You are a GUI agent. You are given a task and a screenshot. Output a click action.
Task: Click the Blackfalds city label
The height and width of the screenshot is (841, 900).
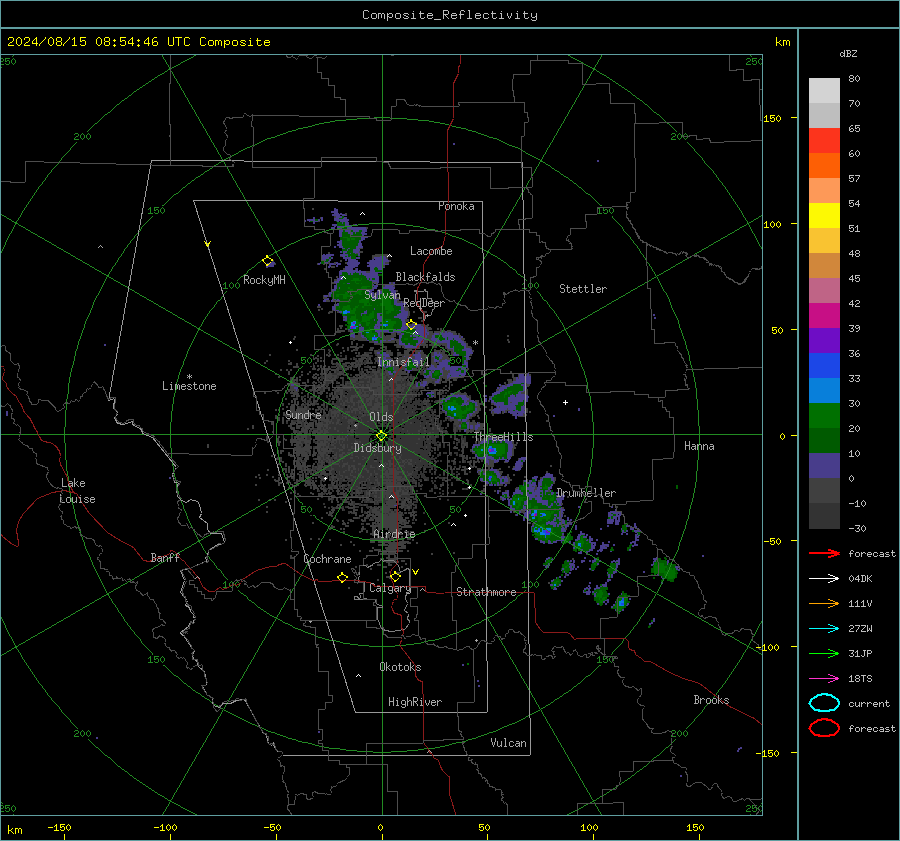tap(425, 277)
